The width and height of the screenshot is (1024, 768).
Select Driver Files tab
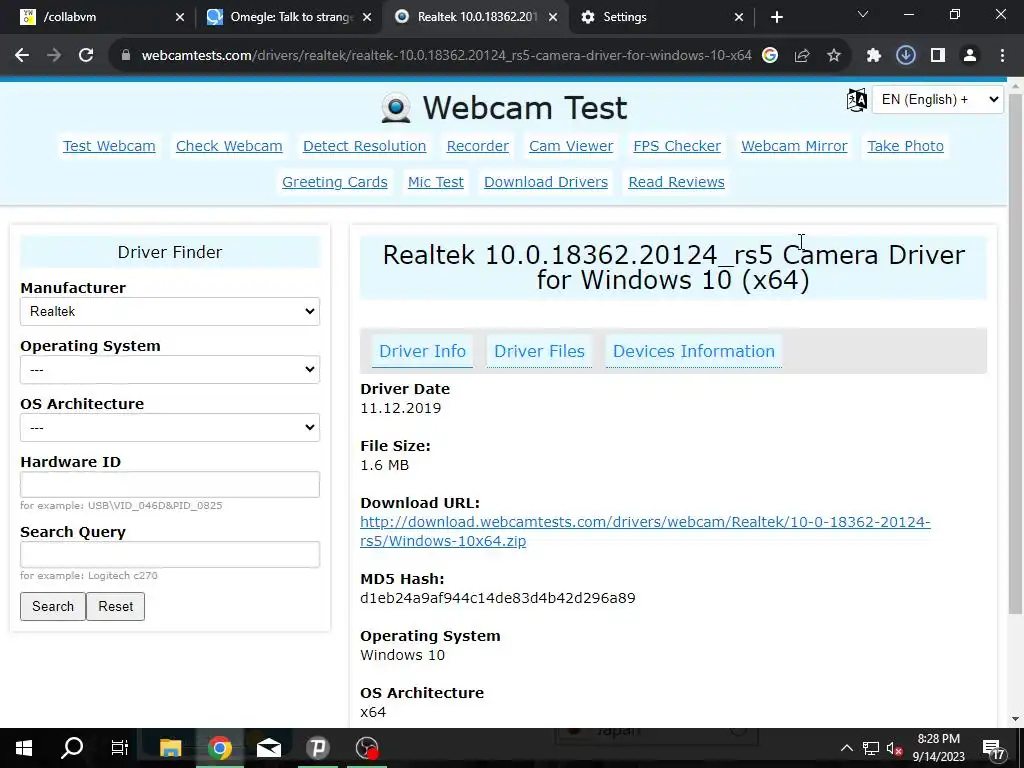[539, 351]
